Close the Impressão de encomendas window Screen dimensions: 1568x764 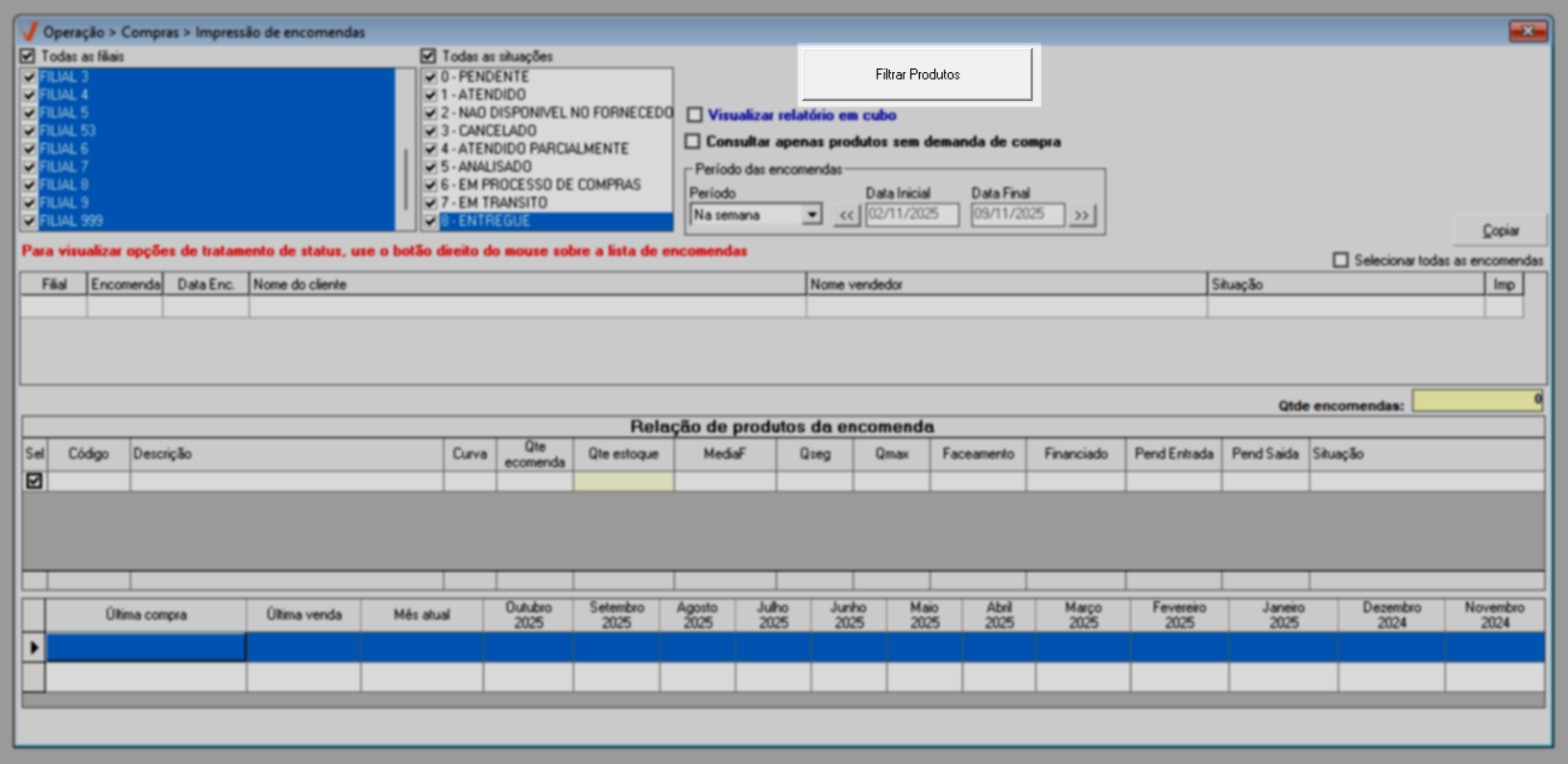click(1528, 32)
